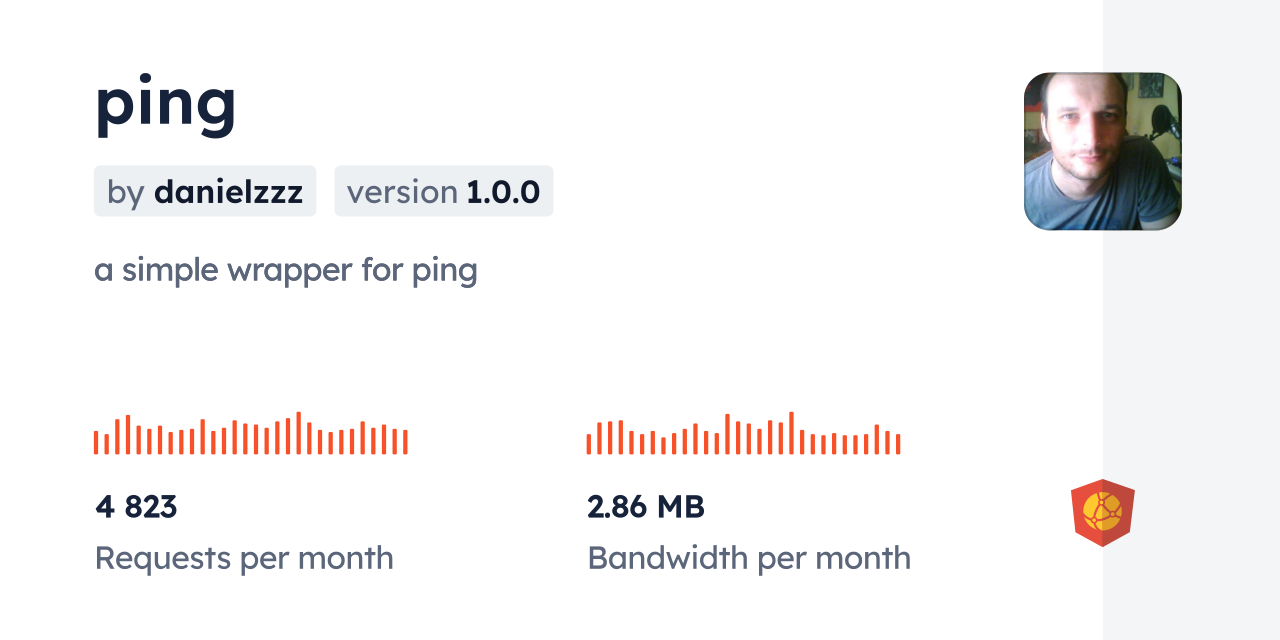Image resolution: width=1280 pixels, height=640 pixels.
Task: Click the requests per month bar chart
Action: (250, 434)
